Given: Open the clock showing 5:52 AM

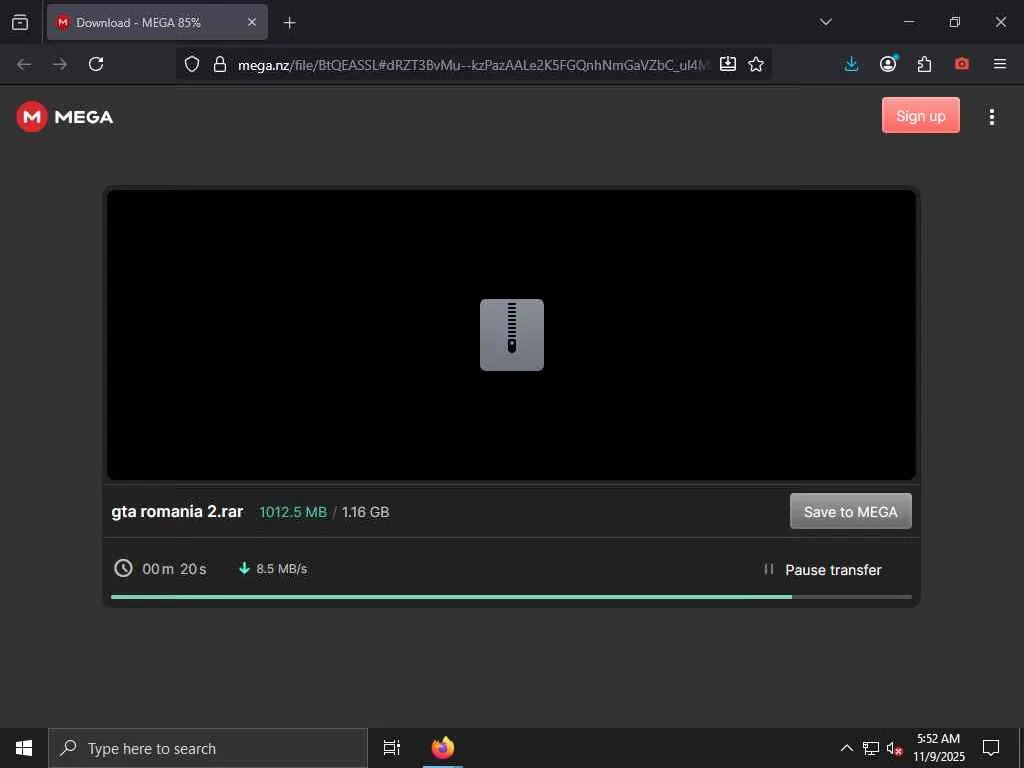Looking at the screenshot, I should point(938,748).
